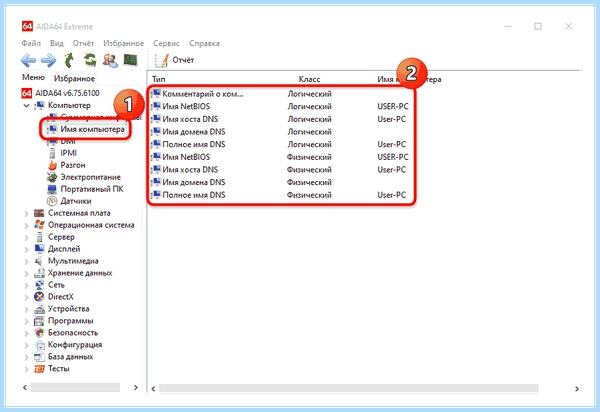Click the База данных icon
This screenshot has height=412, width=600.
(x=39, y=357)
